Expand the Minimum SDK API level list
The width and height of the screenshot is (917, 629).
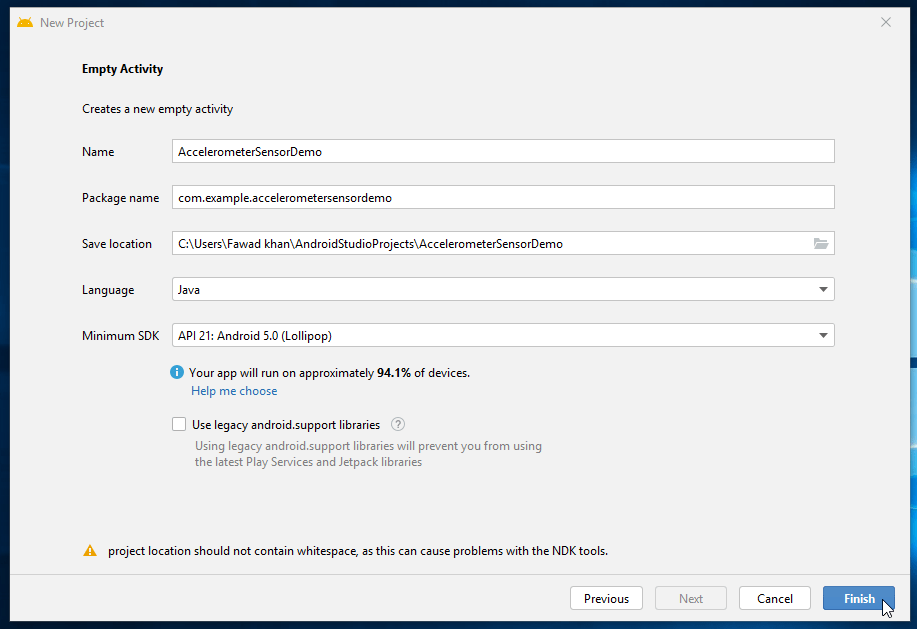tap(824, 335)
